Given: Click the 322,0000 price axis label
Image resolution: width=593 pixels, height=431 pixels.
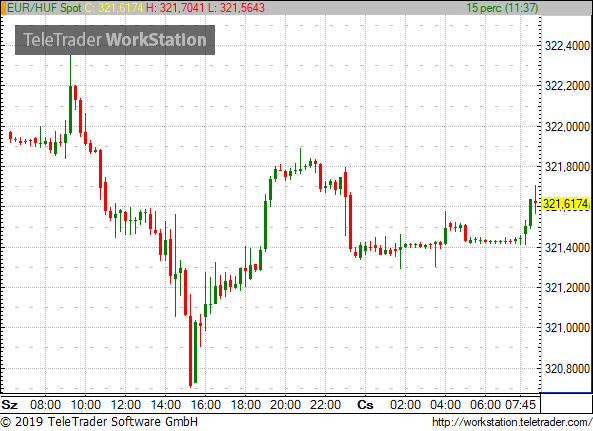Looking at the screenshot, I should pyautogui.click(x=567, y=127).
